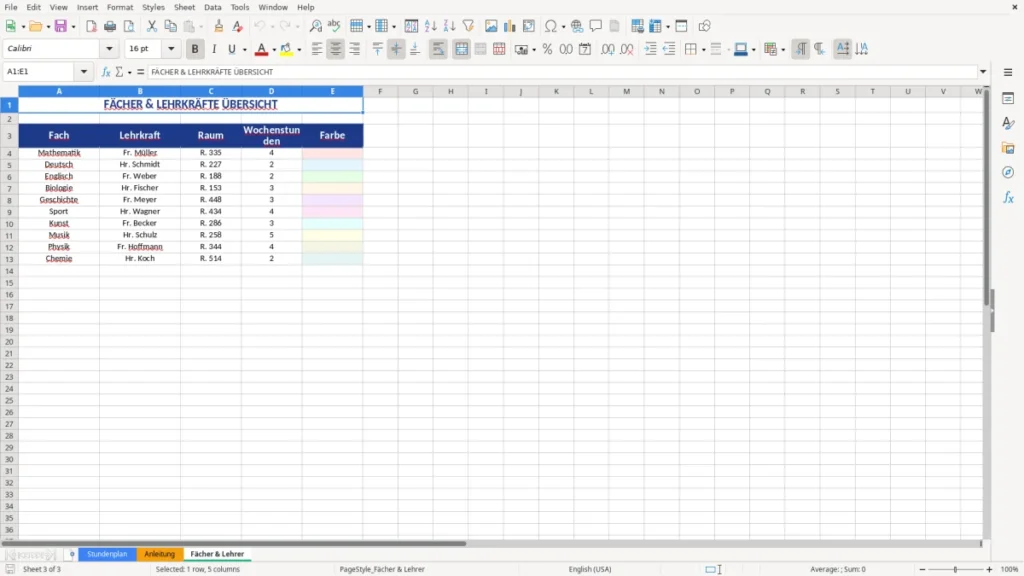Toggle center horizontal alignment
Viewport: 1024px width, 576px height.
(x=336, y=49)
